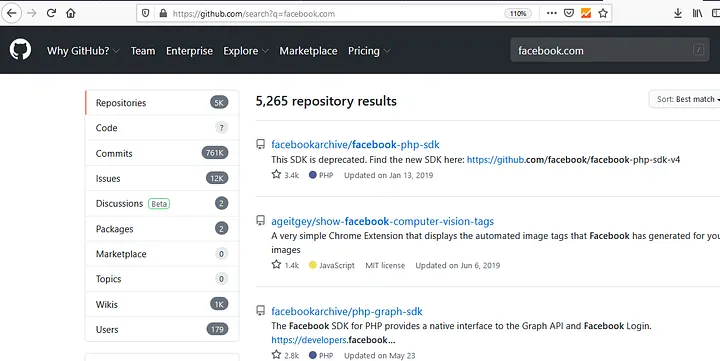Expand the Why GitHub? dropdown
Screen dimensions: 720x361
tap(83, 51)
